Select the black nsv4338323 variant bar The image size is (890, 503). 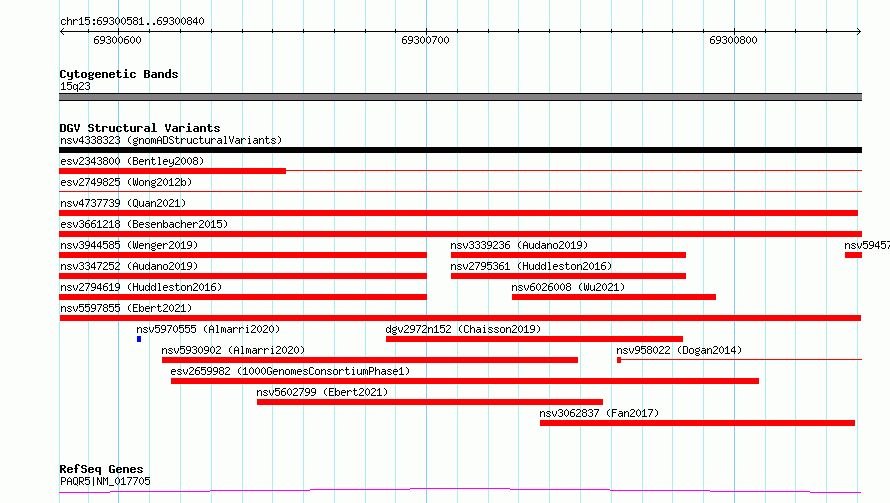tap(460, 150)
